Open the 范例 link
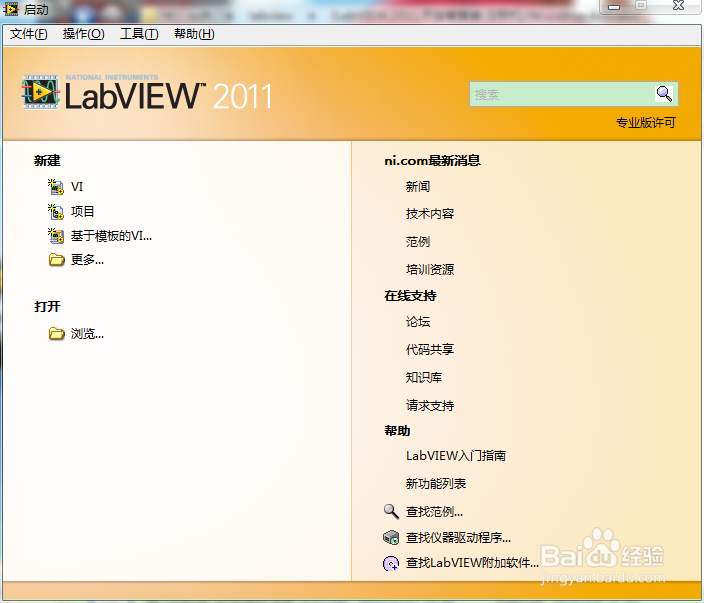Screen dimensions: 704x603 tap(418, 242)
